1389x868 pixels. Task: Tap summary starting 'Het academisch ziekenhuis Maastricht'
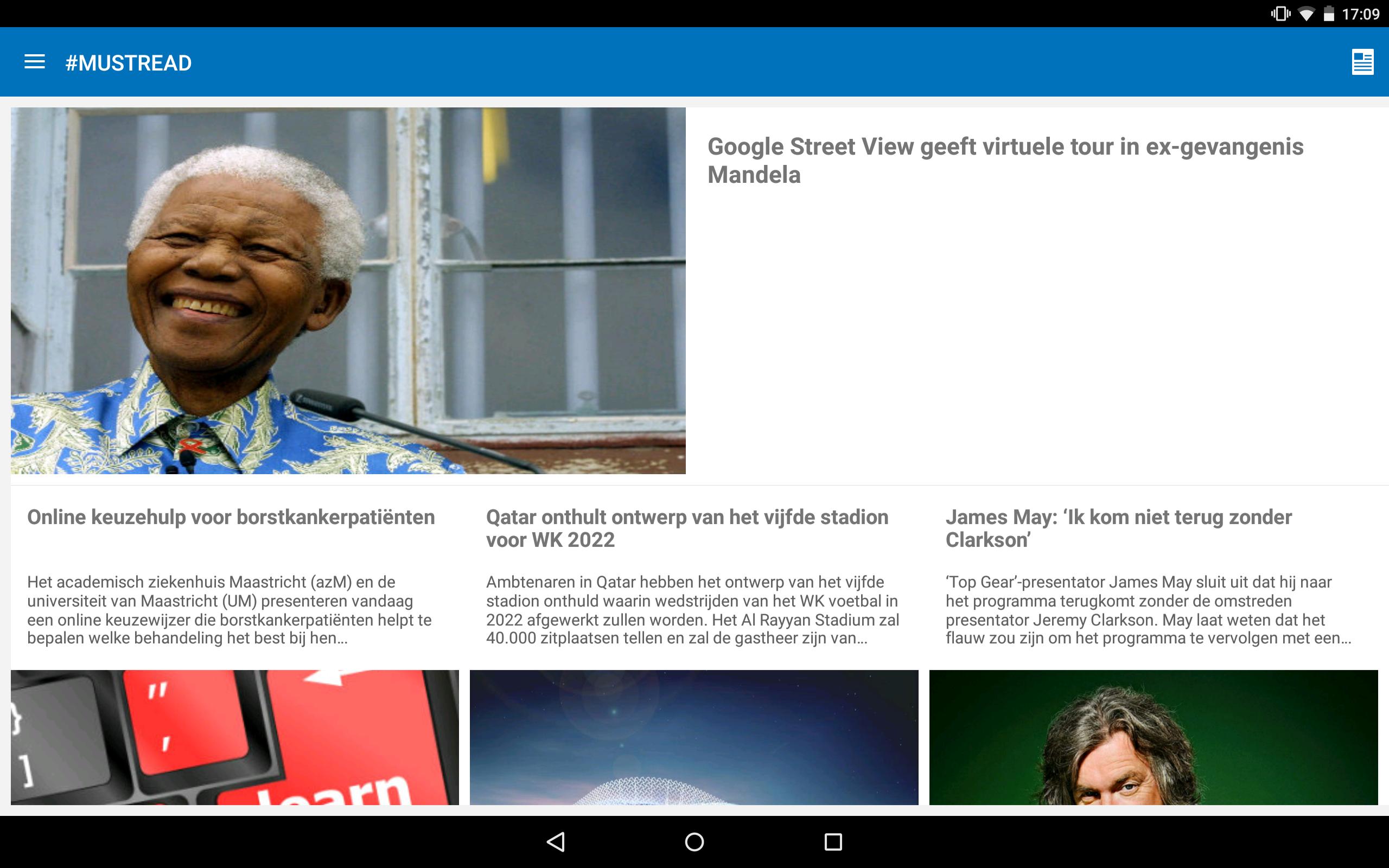click(x=229, y=610)
